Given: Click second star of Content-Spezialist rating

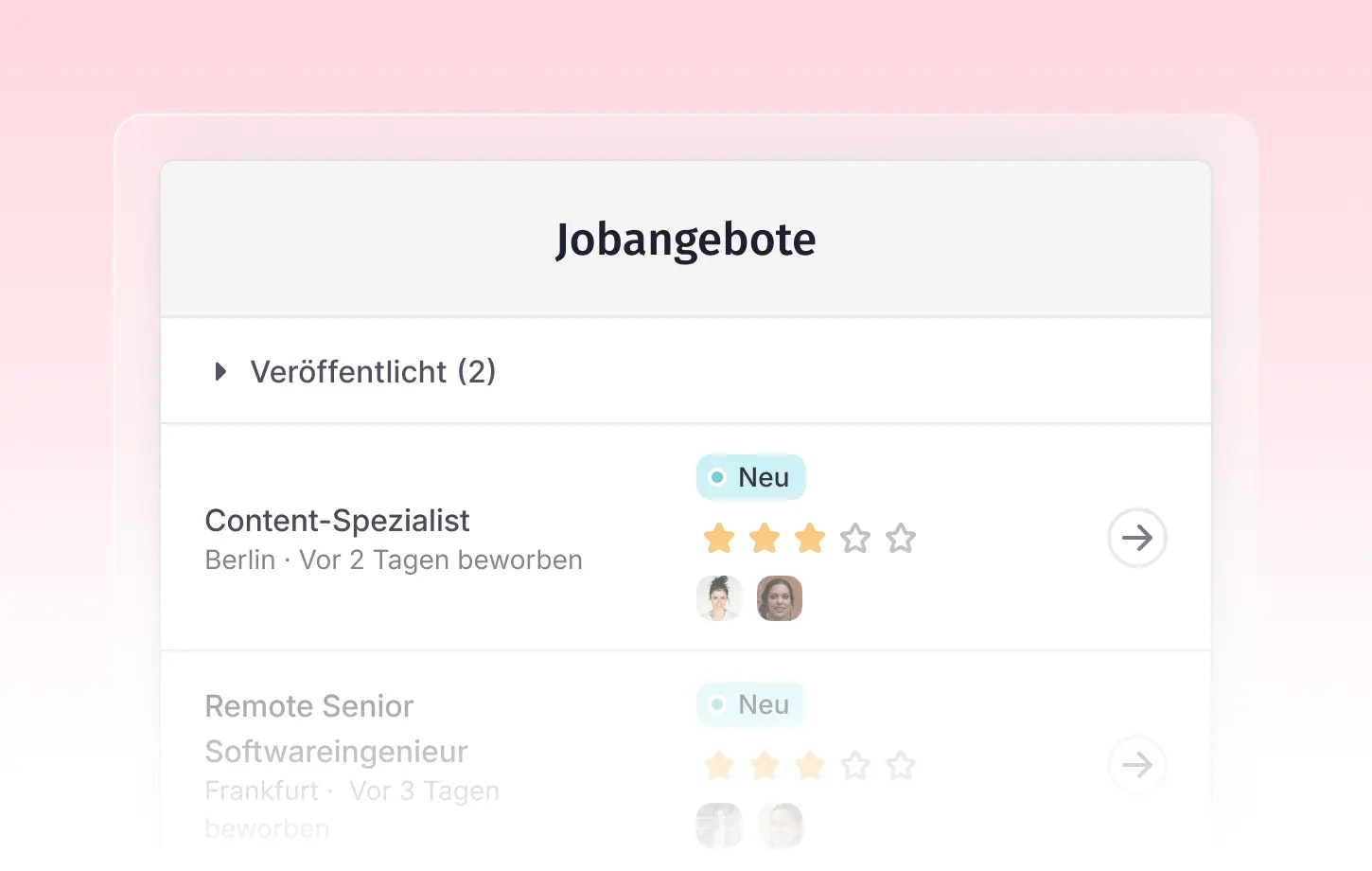Looking at the screenshot, I should 765,539.
